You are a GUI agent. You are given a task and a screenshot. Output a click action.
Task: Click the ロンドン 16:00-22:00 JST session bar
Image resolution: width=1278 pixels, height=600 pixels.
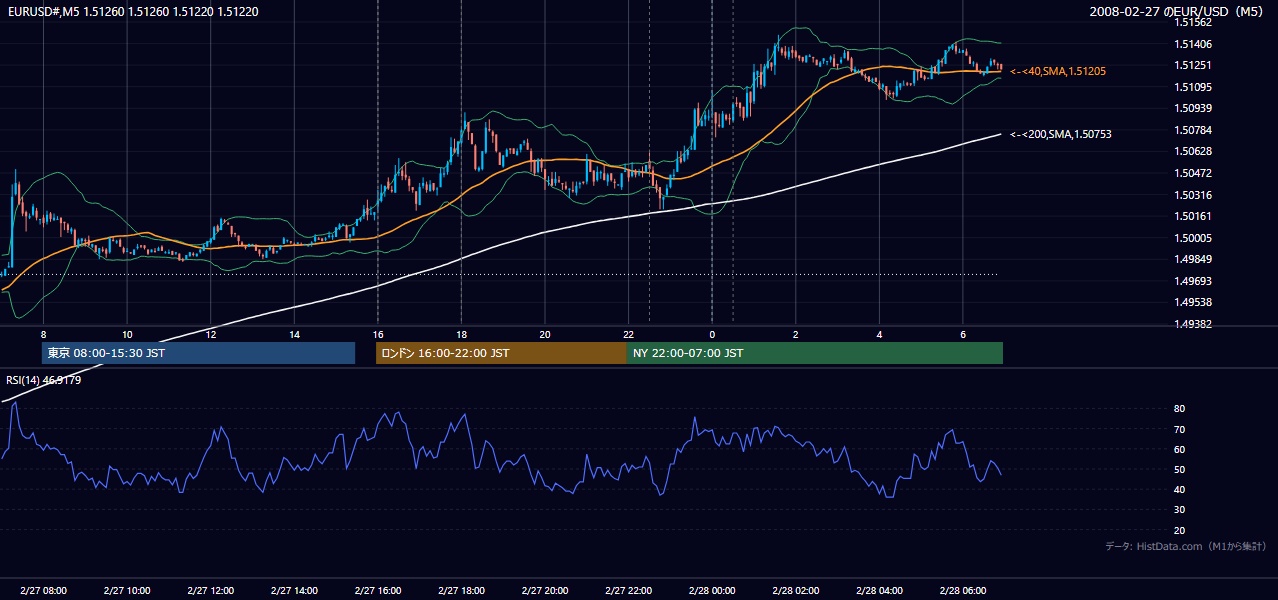(x=501, y=353)
